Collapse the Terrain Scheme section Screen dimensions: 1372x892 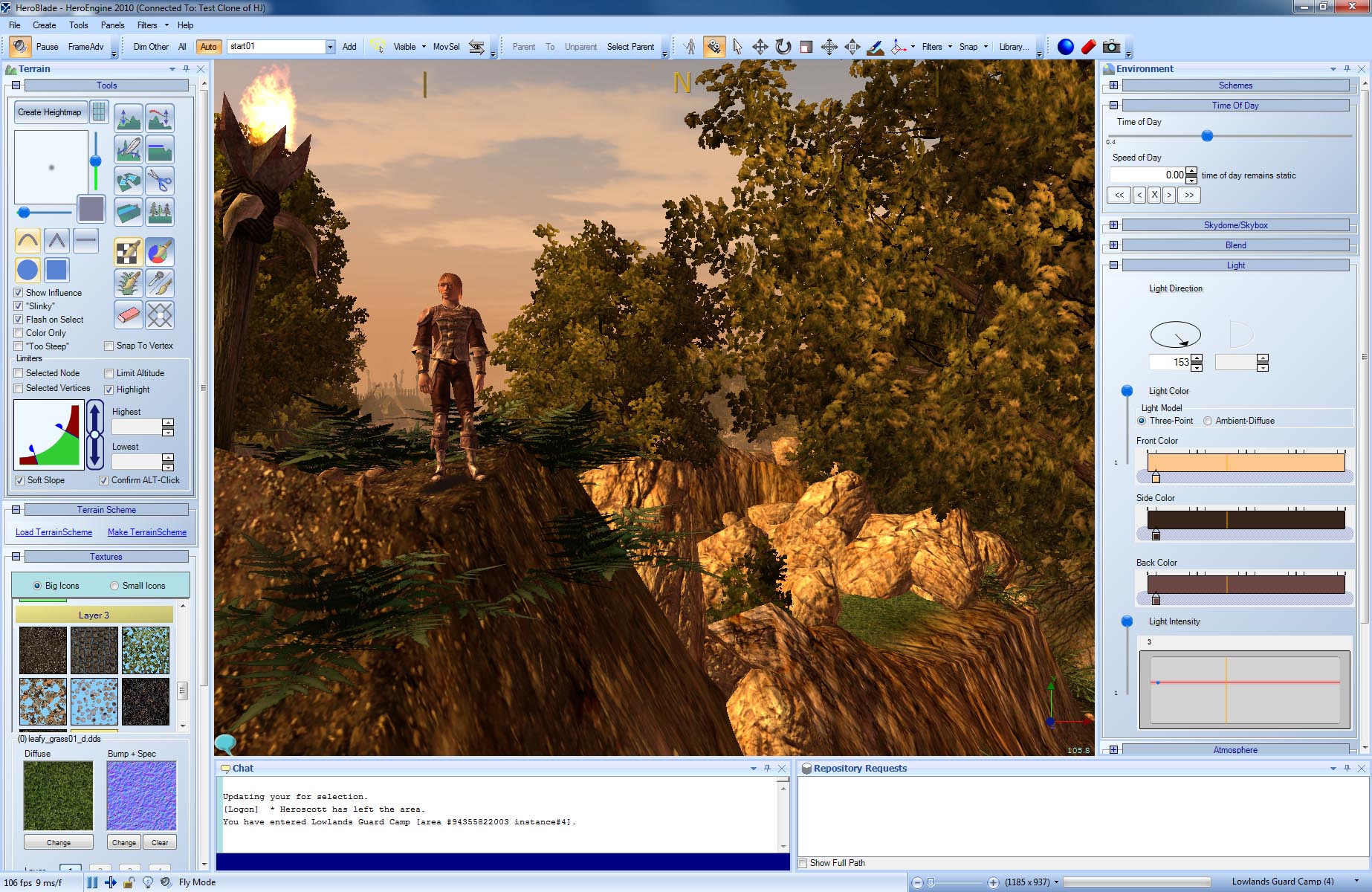(x=16, y=510)
